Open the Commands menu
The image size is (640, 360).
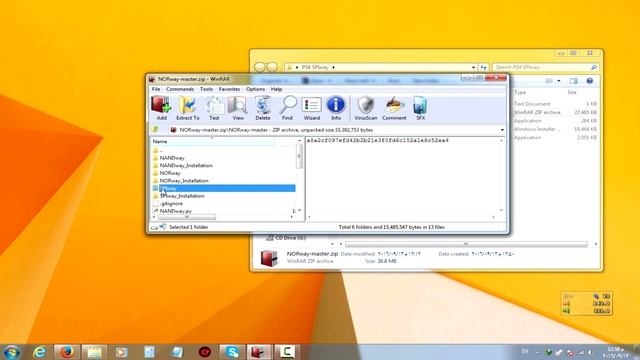(x=180, y=89)
